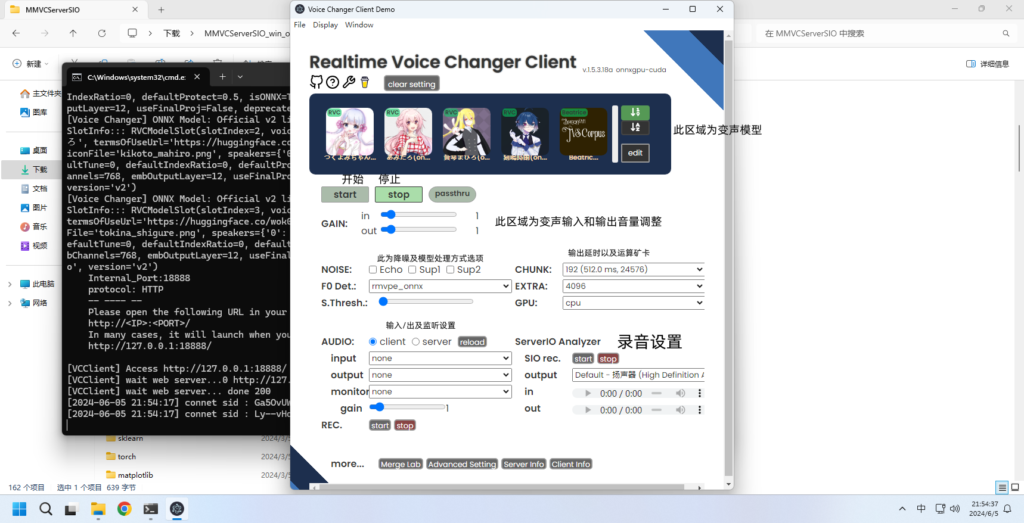Play the 'in' analyzer audio

588,394
